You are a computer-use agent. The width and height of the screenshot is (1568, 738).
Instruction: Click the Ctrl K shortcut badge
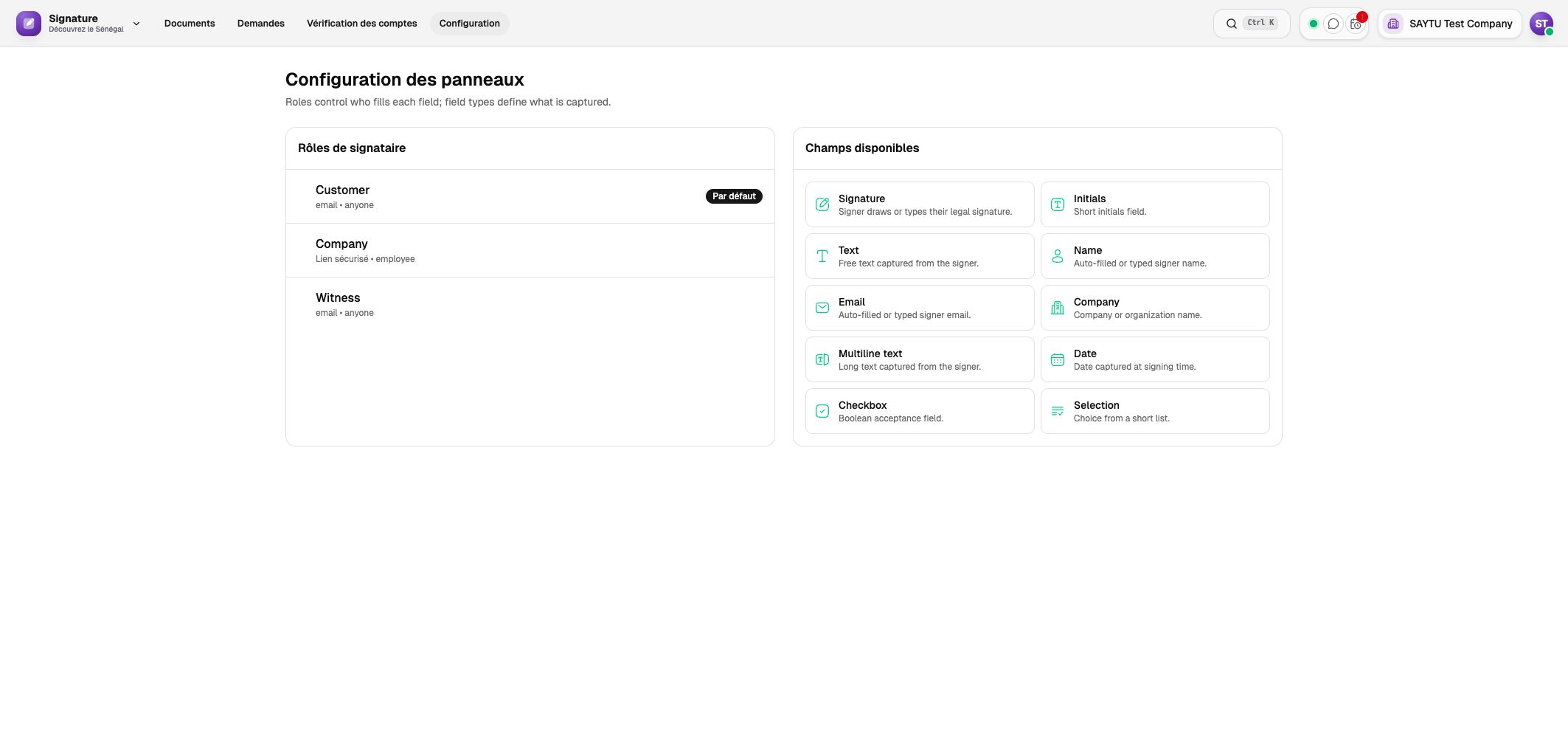[x=1261, y=23]
